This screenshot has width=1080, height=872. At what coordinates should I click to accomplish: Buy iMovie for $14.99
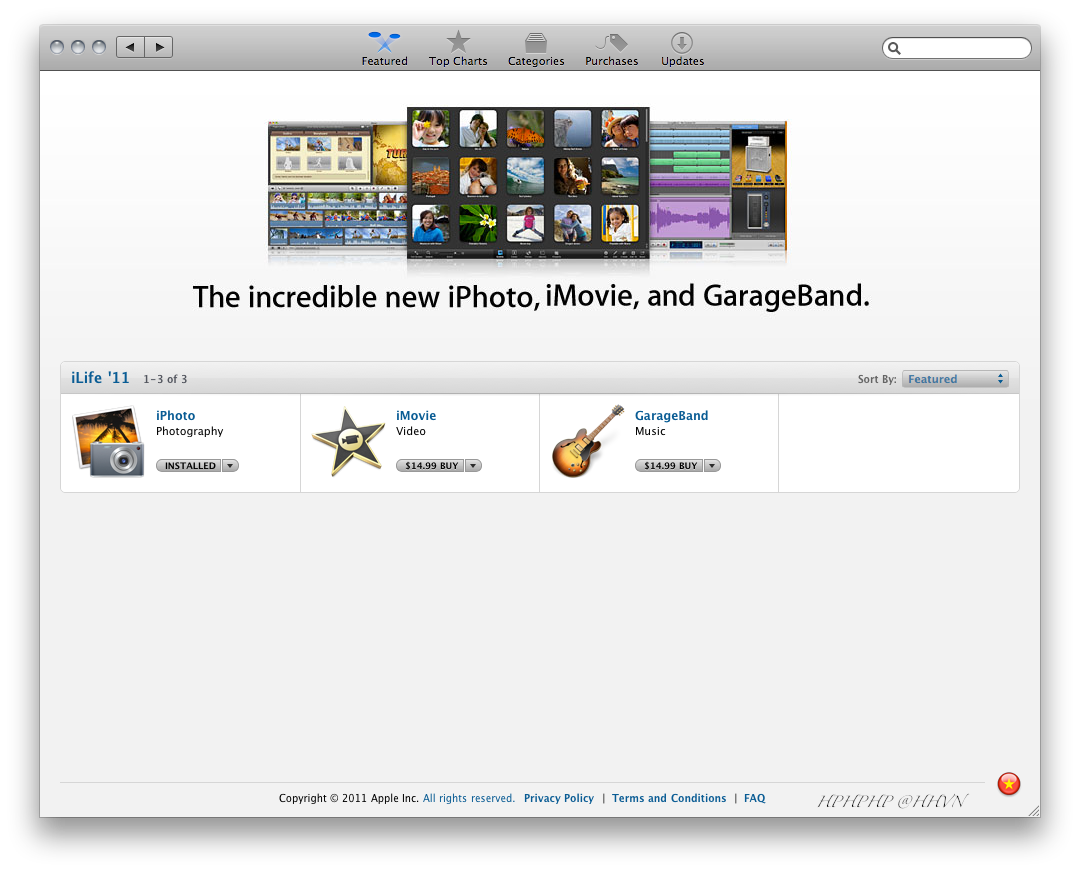[x=431, y=465]
